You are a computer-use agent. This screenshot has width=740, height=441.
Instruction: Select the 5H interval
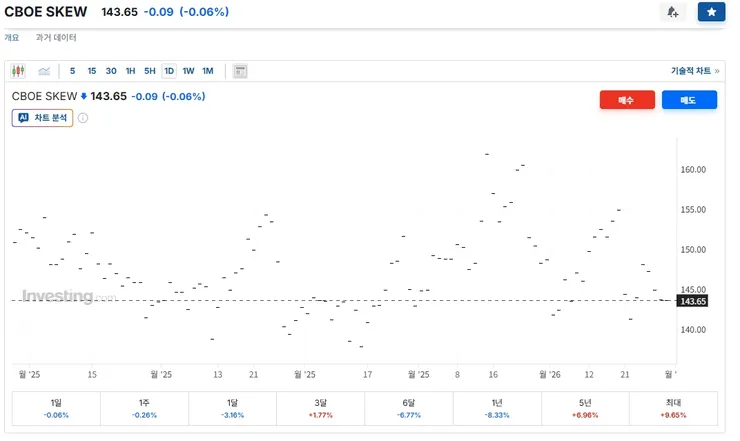[x=150, y=71]
